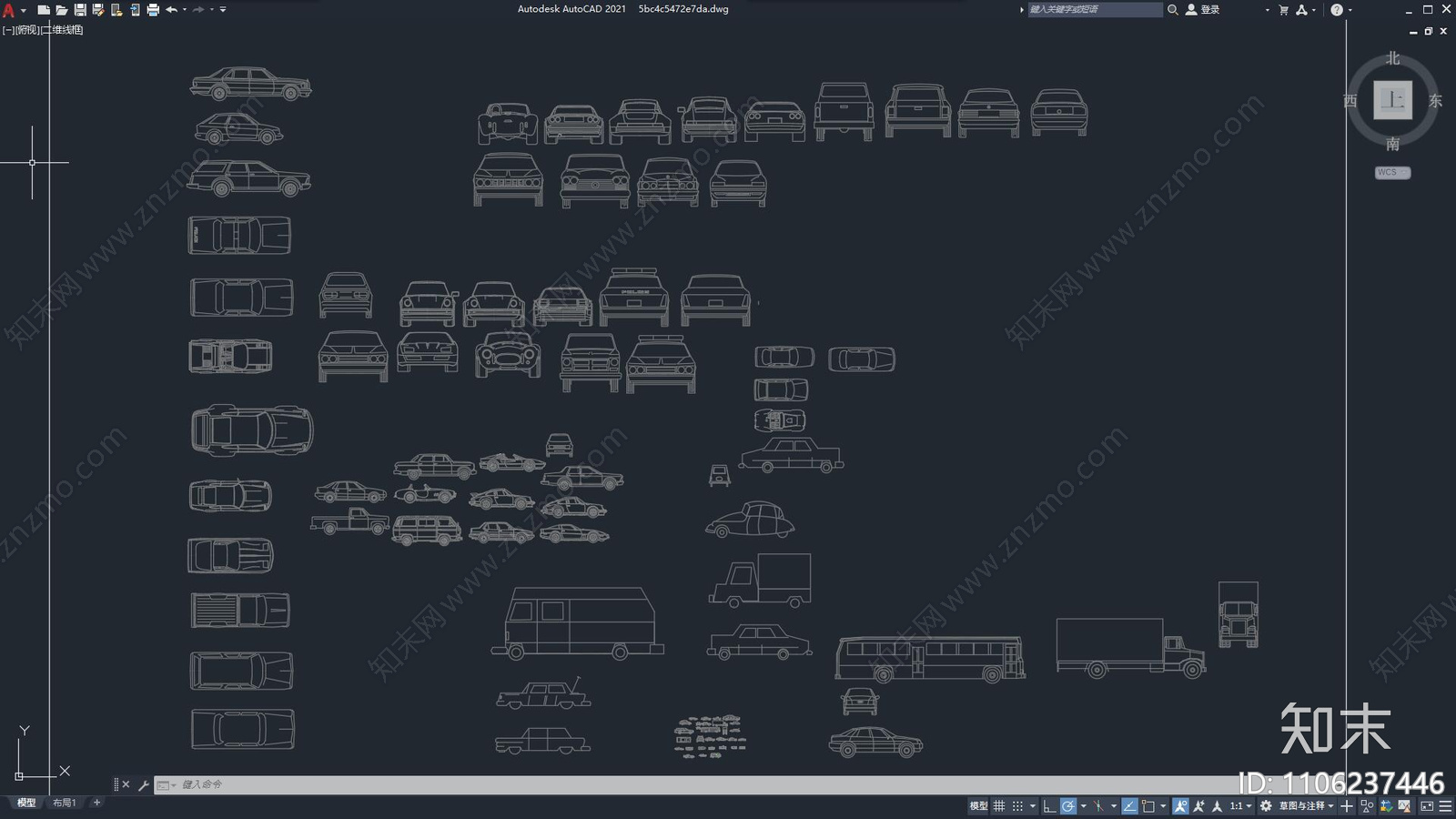
Task: Click the clean screen icon
Action: [x=1427, y=806]
